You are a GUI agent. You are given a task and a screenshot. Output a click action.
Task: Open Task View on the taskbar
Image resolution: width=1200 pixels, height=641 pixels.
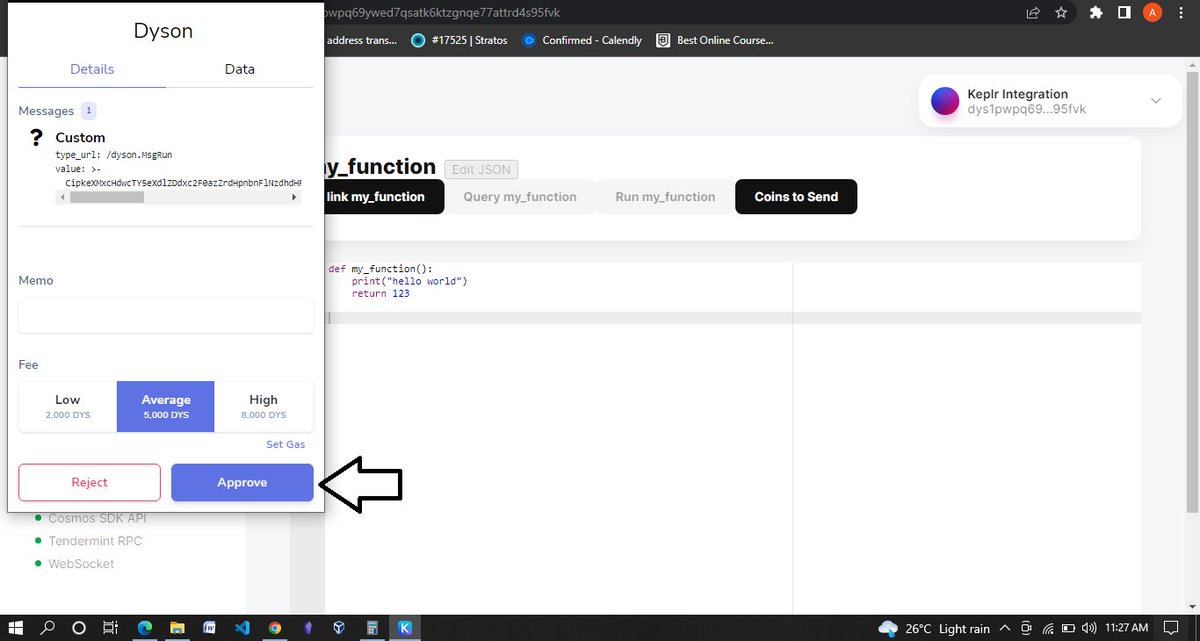(x=112, y=628)
